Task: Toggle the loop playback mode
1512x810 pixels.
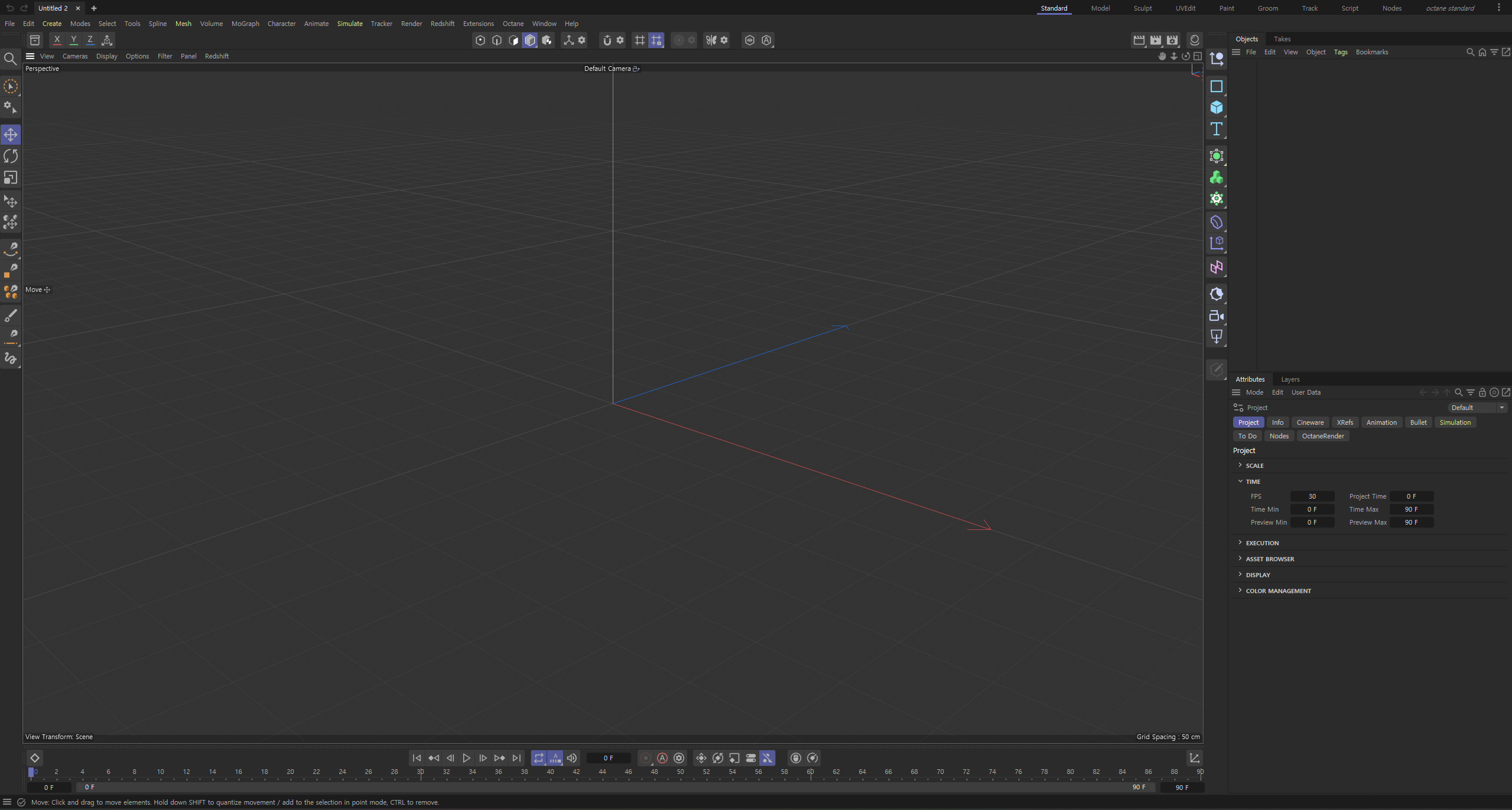Action: [x=538, y=758]
